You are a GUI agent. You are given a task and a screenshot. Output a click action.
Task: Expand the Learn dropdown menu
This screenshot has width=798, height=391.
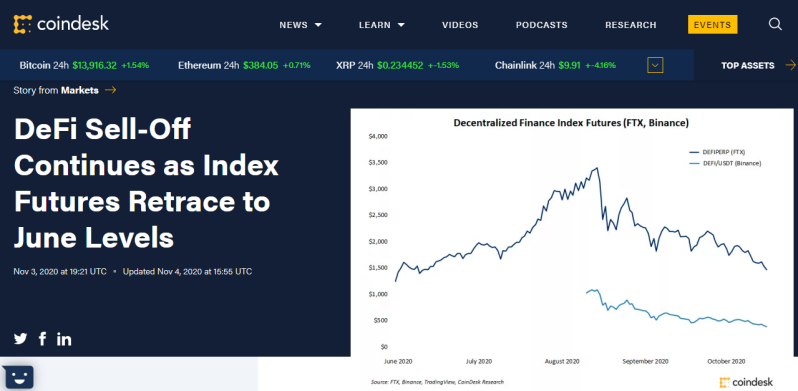[382, 25]
